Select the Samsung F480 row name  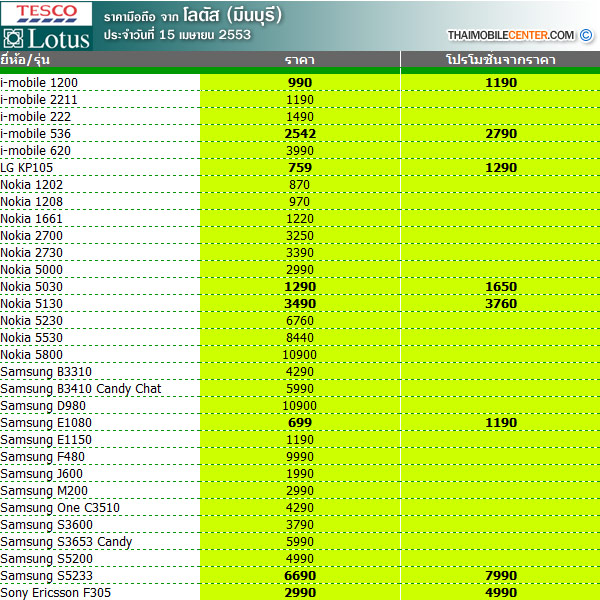[x=43, y=457]
